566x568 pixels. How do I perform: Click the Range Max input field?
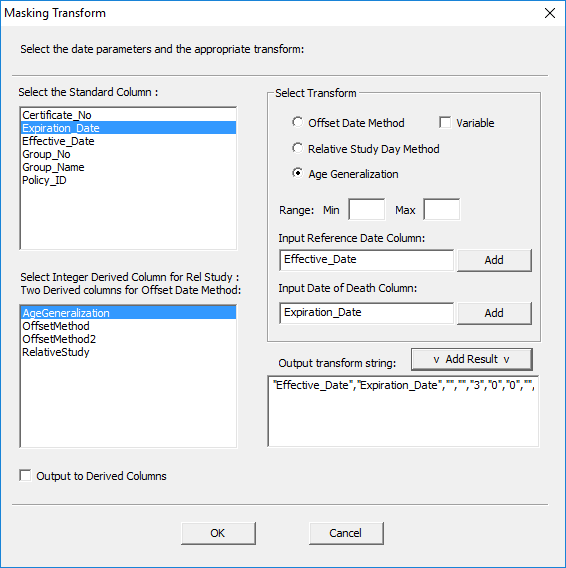[x=442, y=209]
